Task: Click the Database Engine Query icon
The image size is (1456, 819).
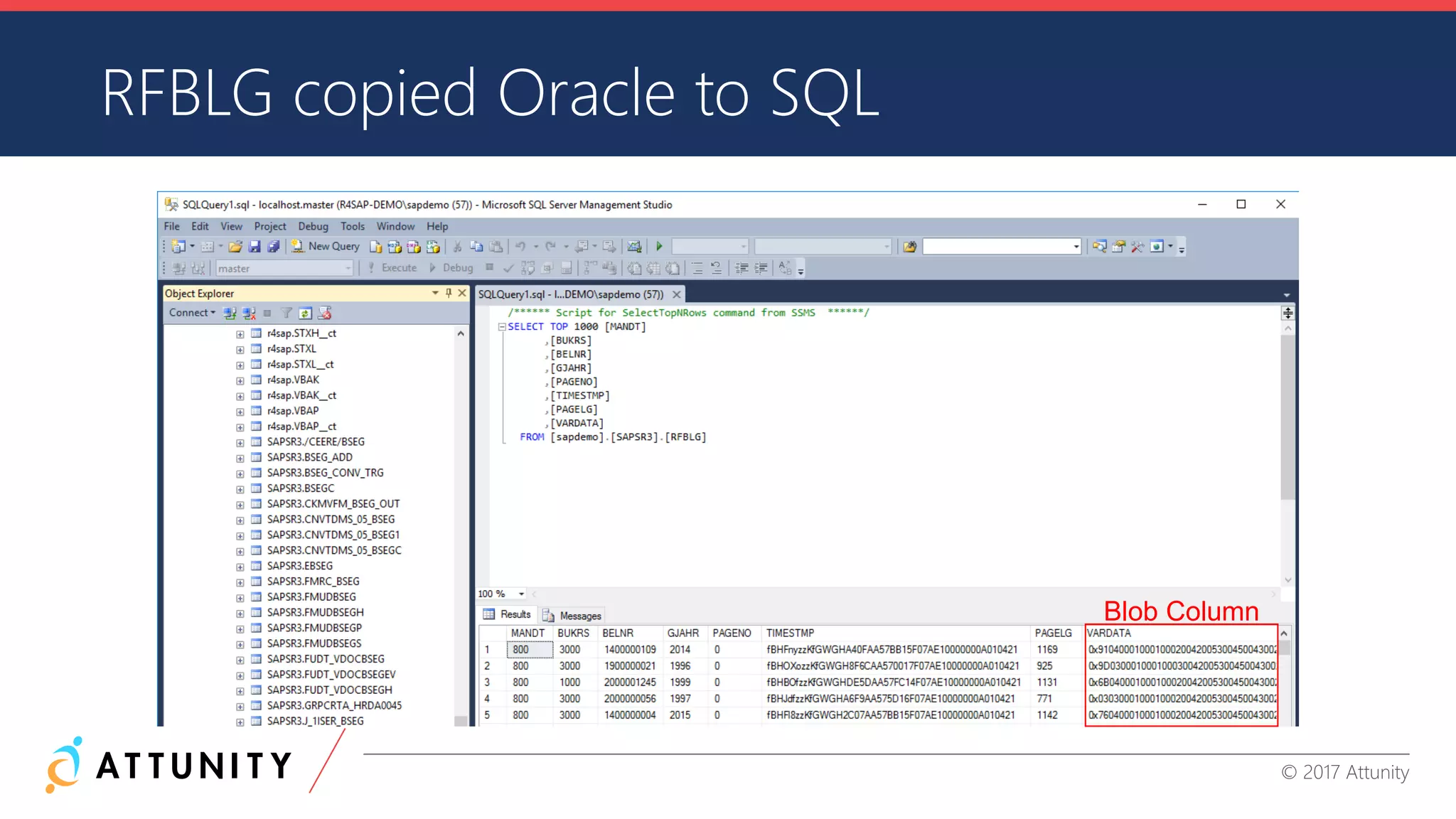Action: pyautogui.click(x=376, y=247)
